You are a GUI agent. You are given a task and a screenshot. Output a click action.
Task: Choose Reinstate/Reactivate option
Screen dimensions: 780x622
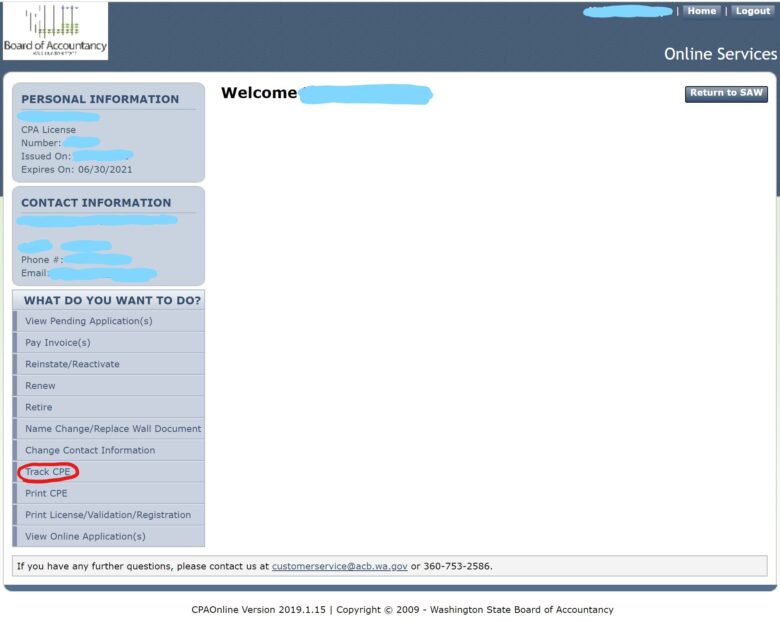tap(108, 364)
